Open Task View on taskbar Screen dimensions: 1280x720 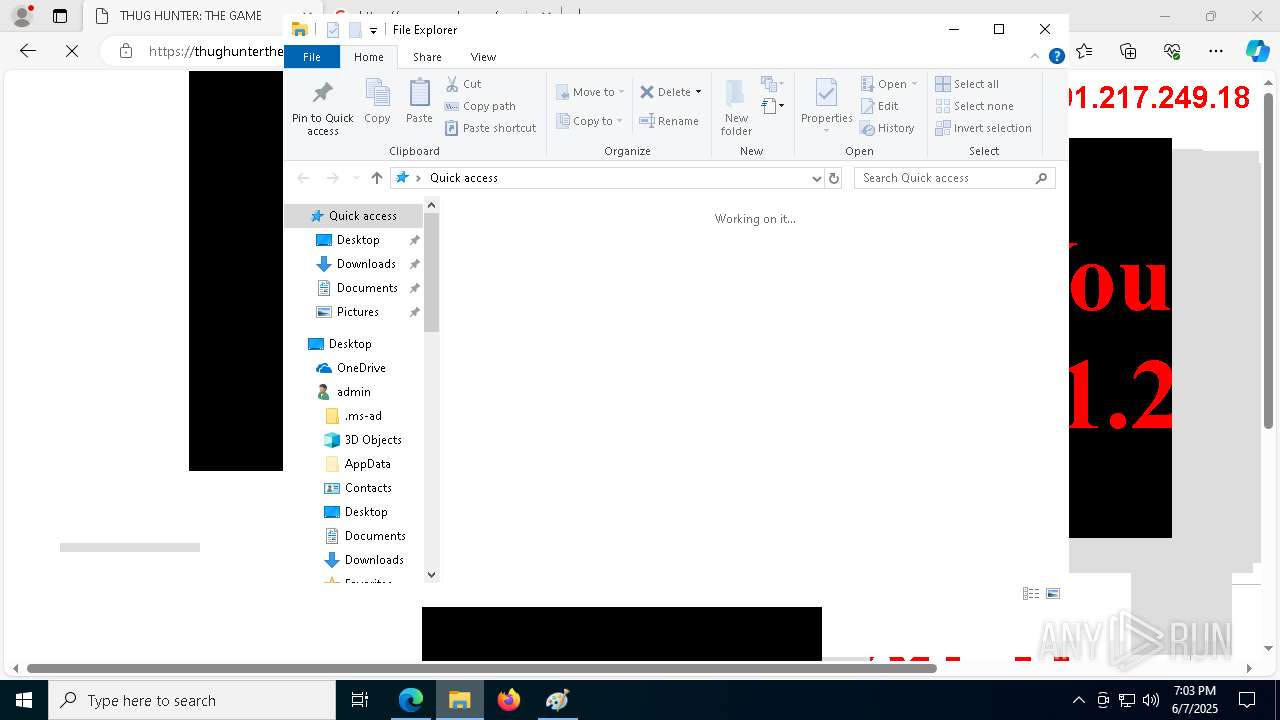[360, 700]
